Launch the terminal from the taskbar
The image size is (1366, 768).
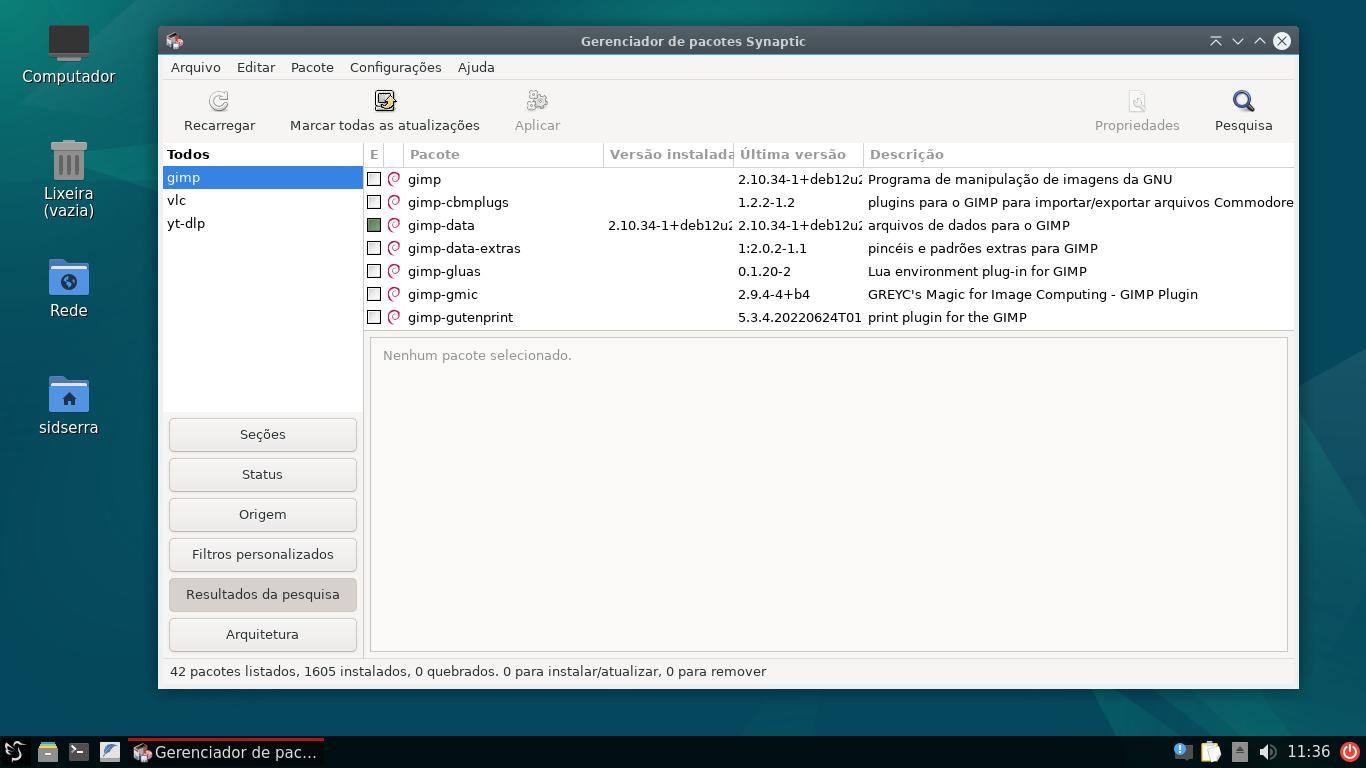pos(79,752)
